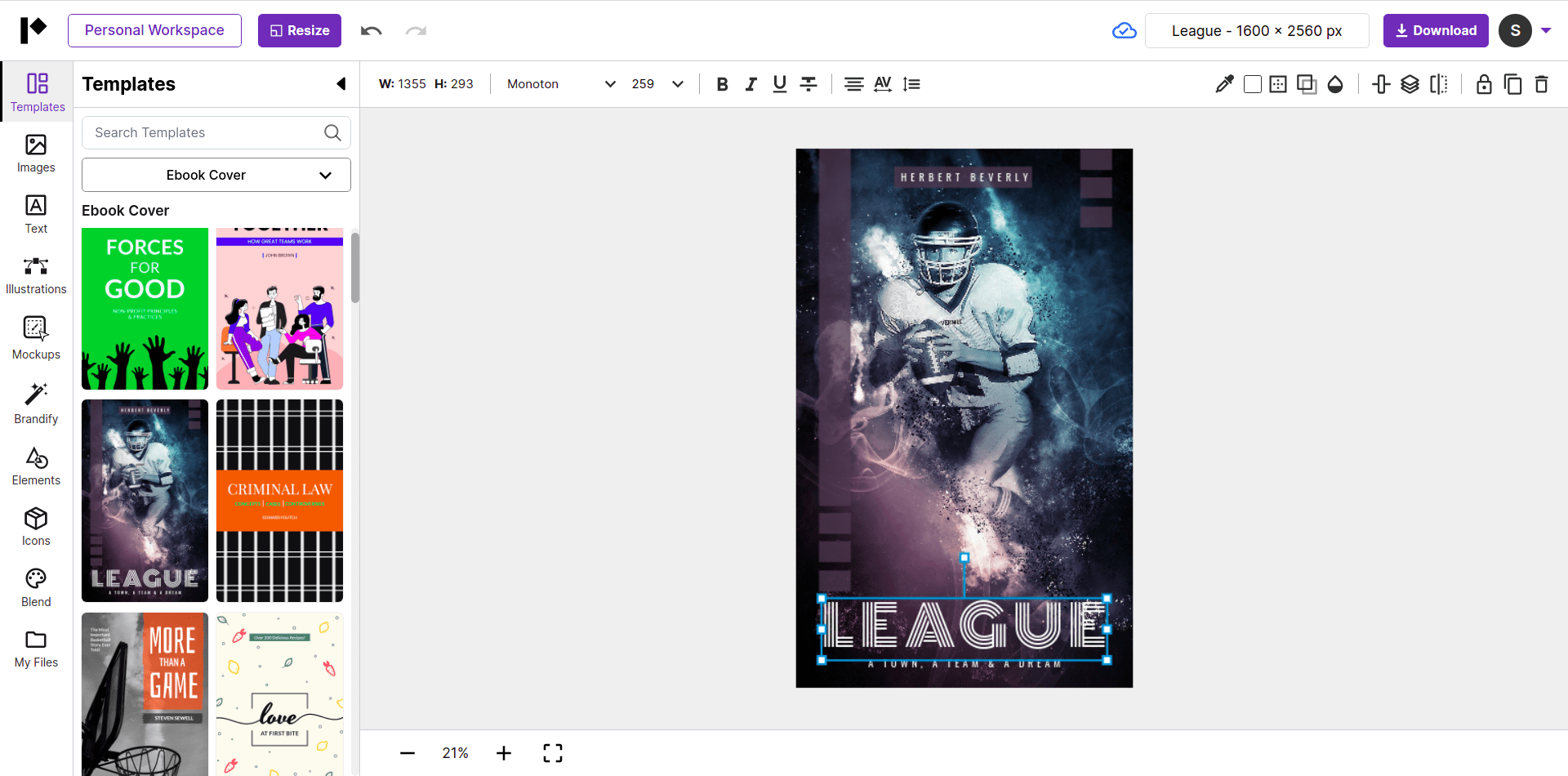Open the Images panel

[x=35, y=154]
